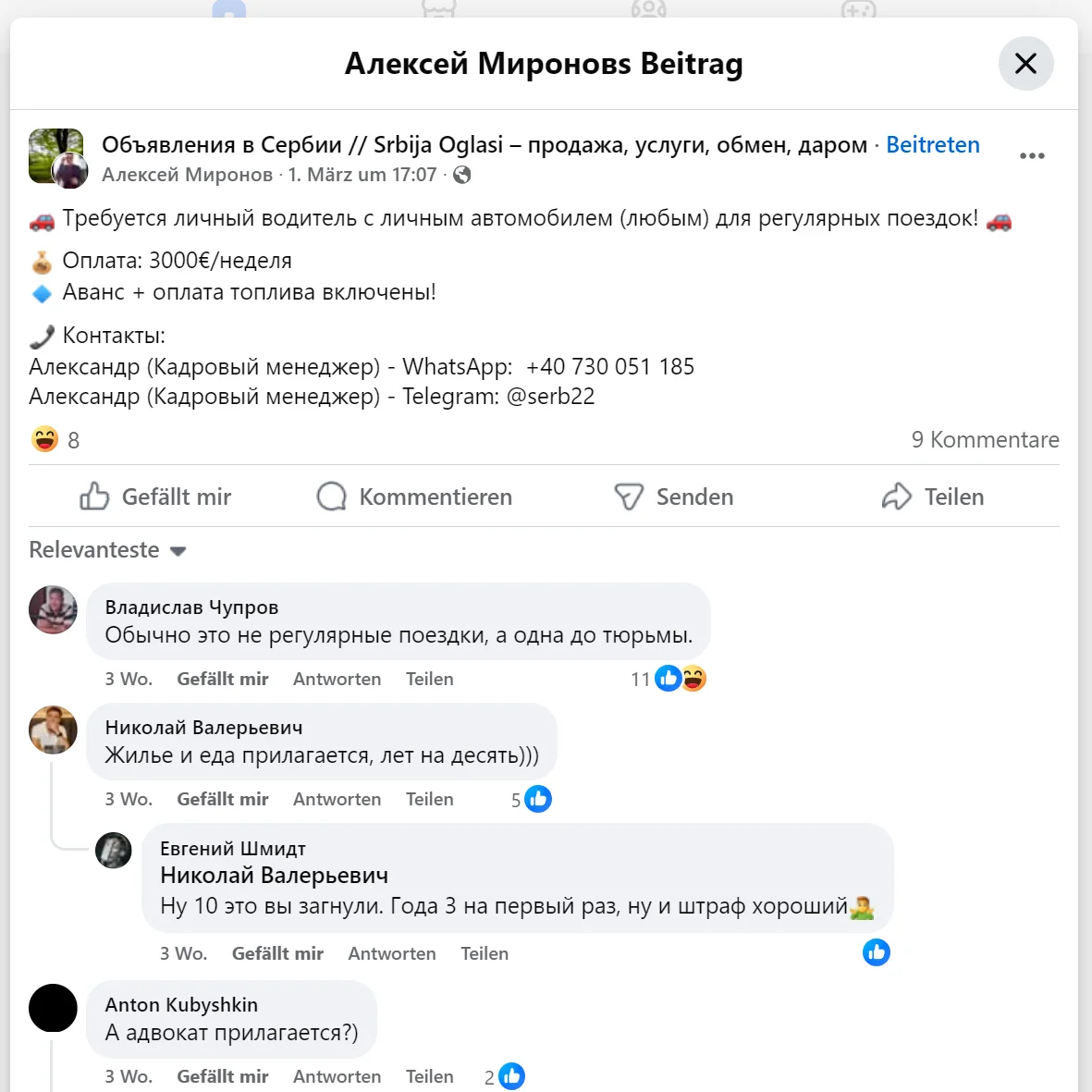Click the Senden messenger button
The height and width of the screenshot is (1092, 1092).
[x=674, y=497]
